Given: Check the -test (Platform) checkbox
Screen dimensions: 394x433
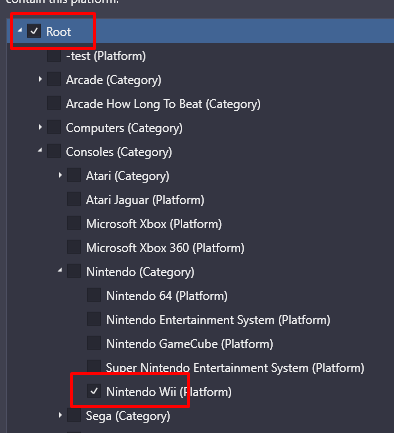Looking at the screenshot, I should [x=54, y=55].
